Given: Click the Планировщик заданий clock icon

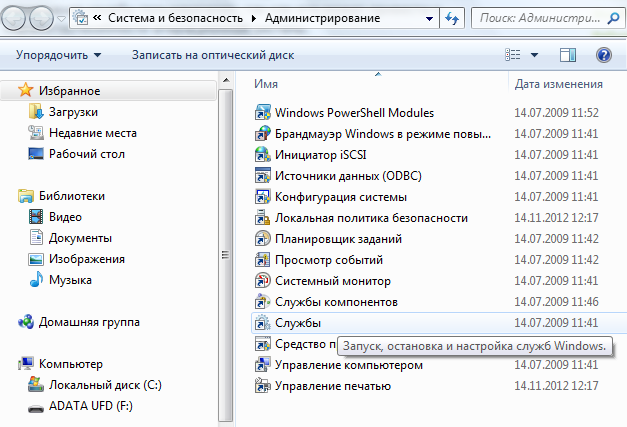Looking at the screenshot, I should pos(263,239).
